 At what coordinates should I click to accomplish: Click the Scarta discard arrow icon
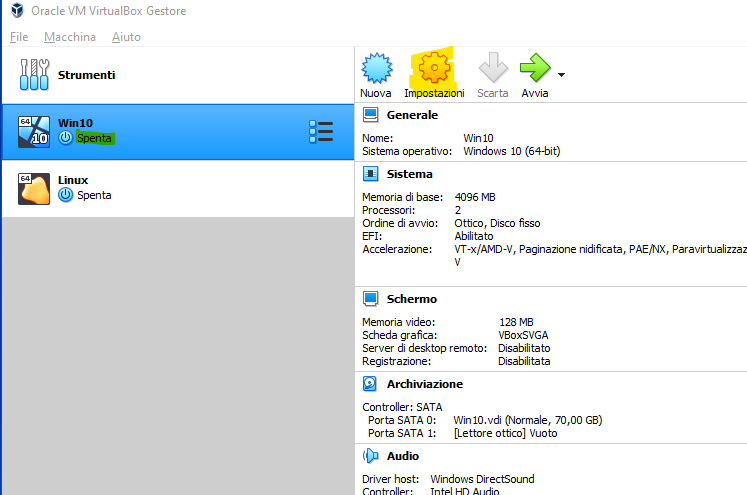[493, 68]
